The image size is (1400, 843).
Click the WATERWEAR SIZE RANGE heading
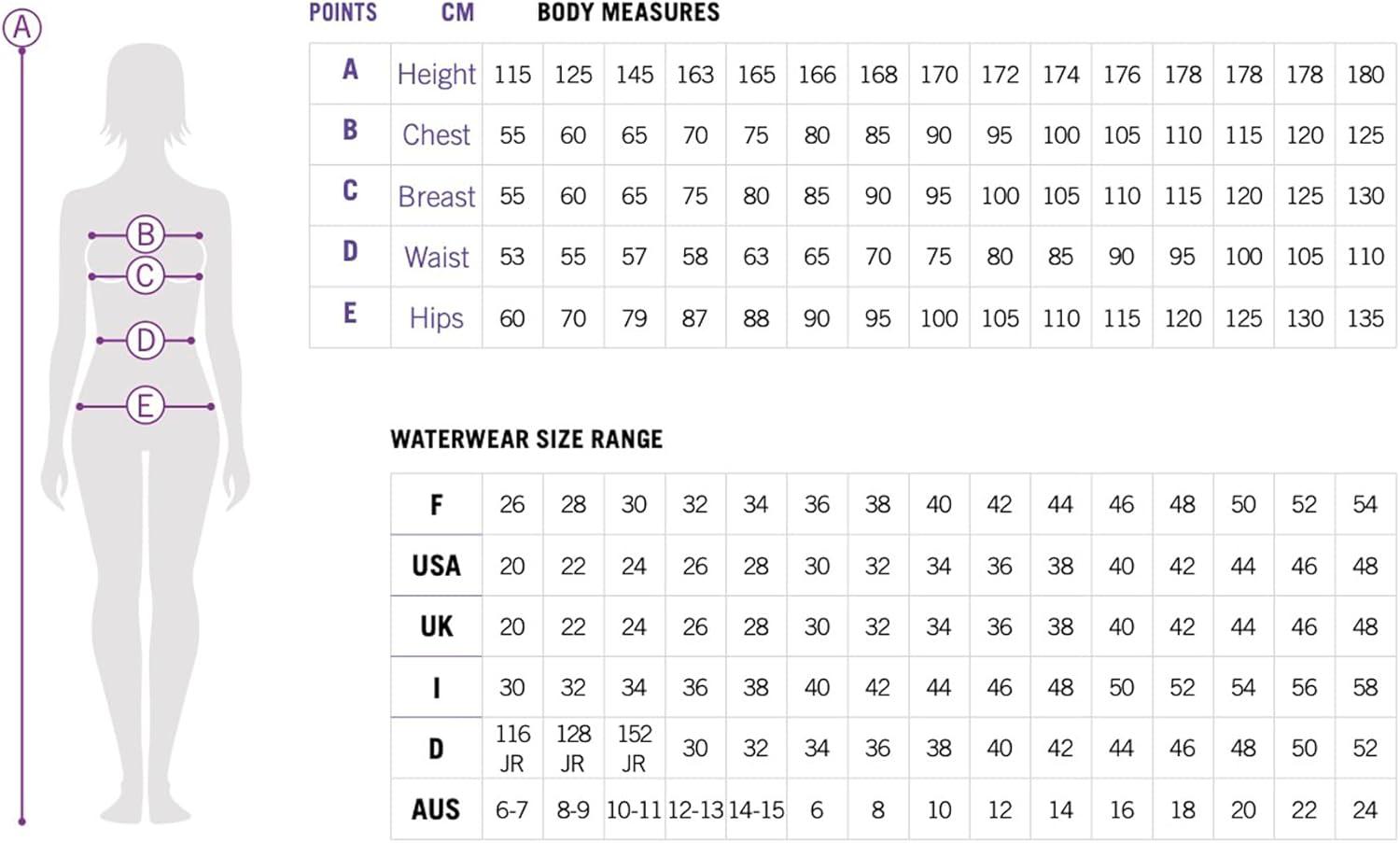pyautogui.click(x=526, y=440)
